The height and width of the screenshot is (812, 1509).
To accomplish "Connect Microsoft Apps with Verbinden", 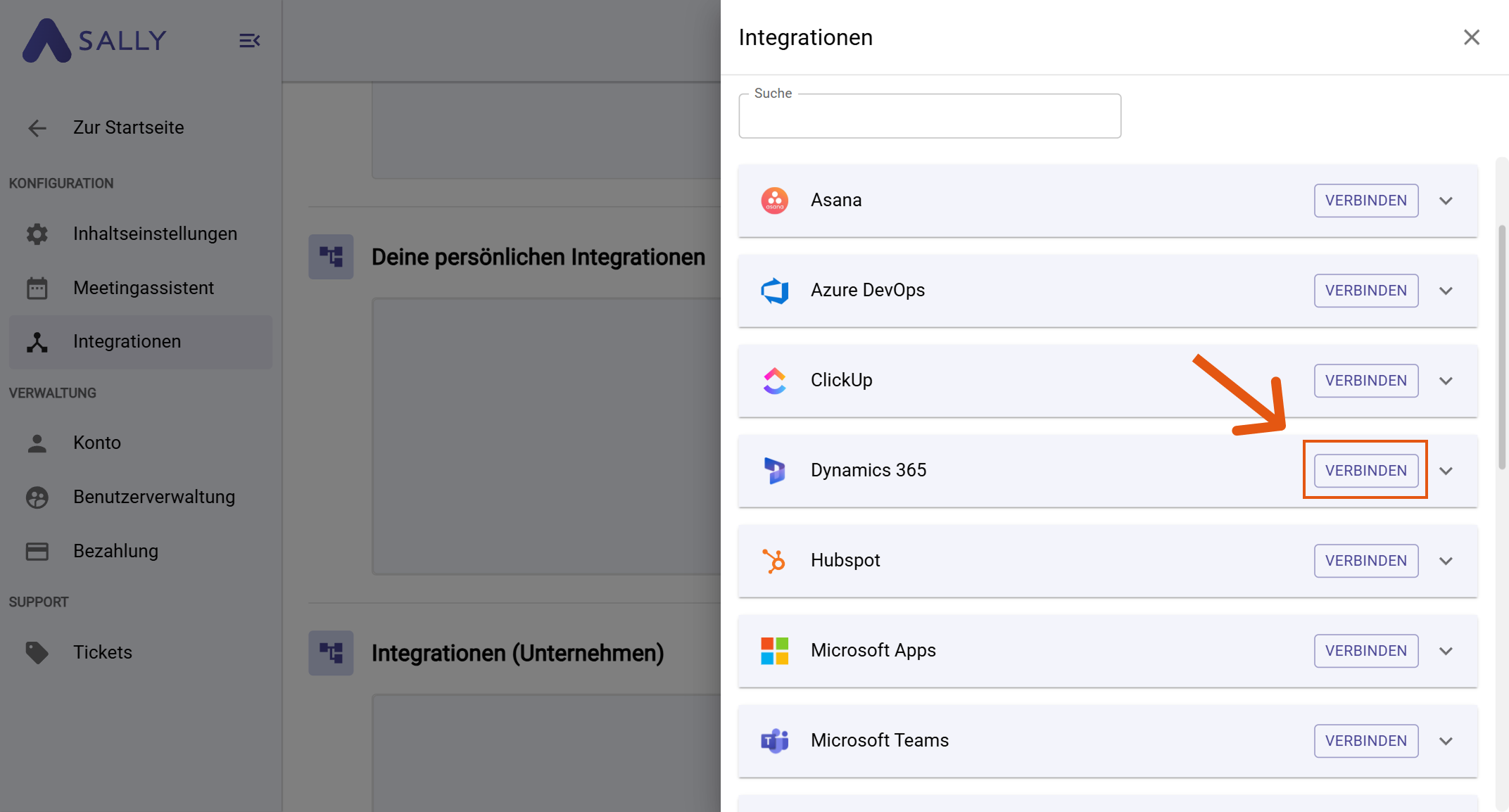I will click(1366, 651).
